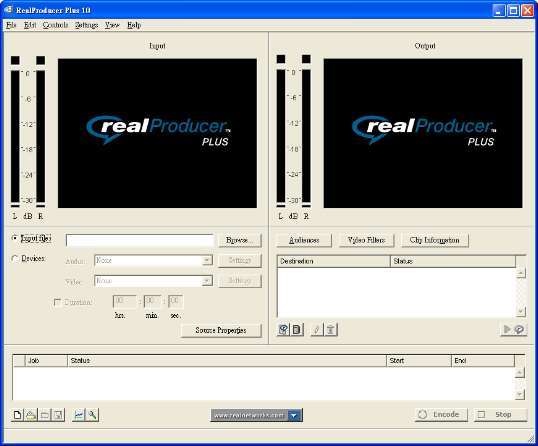
Task: Click the Video Filters button
Action: pos(366,240)
